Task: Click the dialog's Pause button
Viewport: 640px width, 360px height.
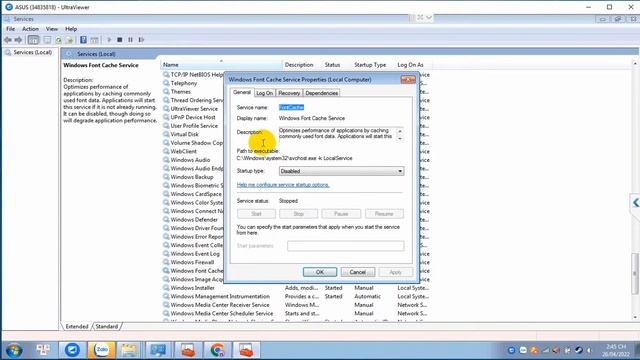Action: point(341,213)
